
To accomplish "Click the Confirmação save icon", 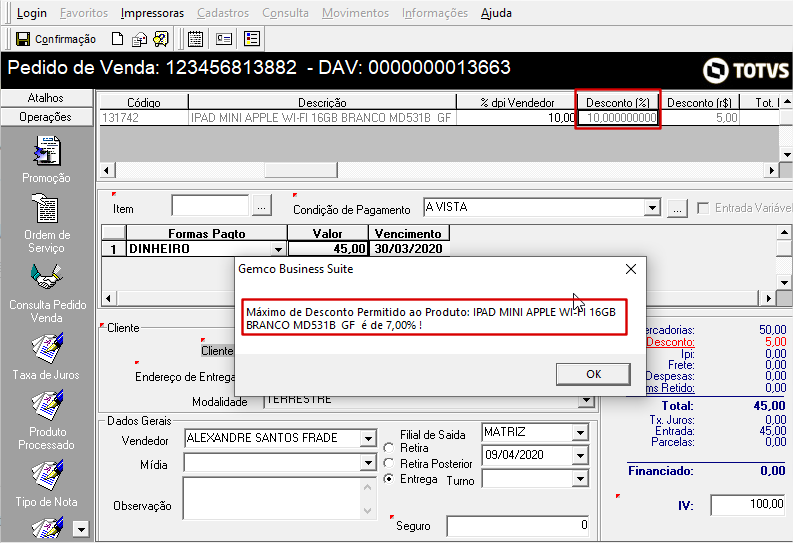I will click(x=23, y=39).
